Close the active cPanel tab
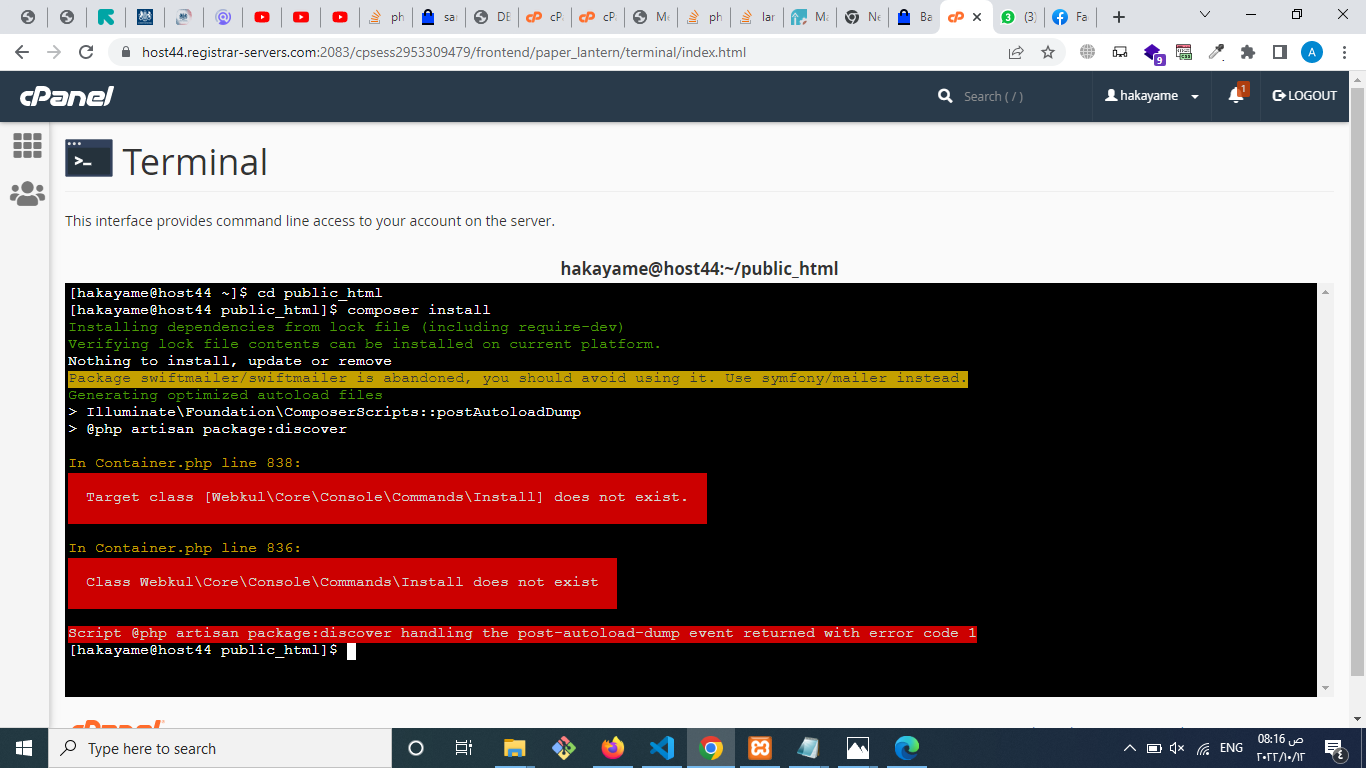Image resolution: width=1366 pixels, height=768 pixels. tap(977, 17)
